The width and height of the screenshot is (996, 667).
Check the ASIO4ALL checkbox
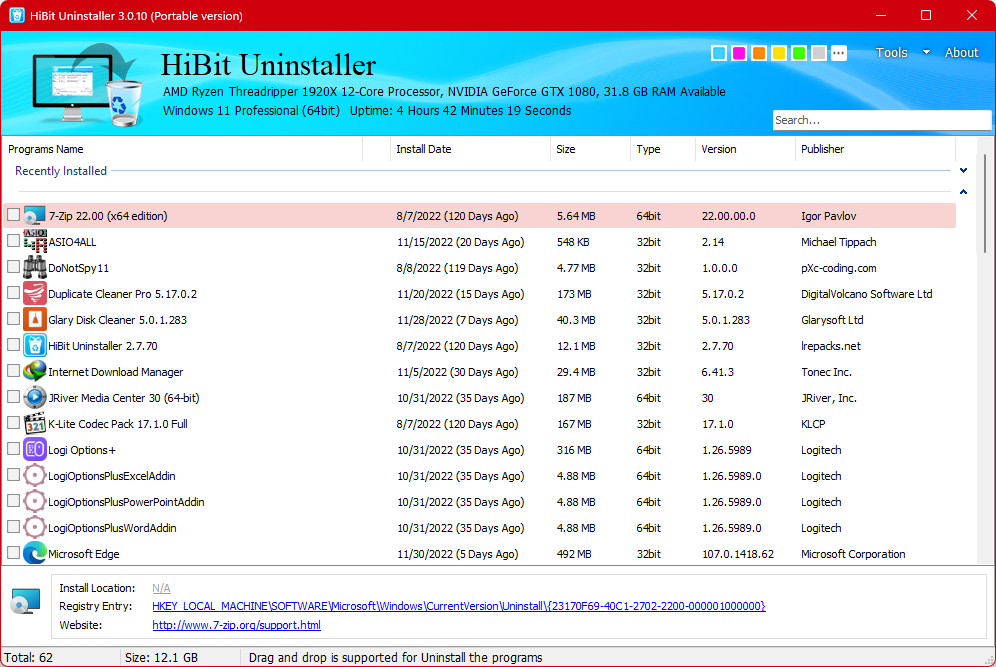pyautogui.click(x=13, y=242)
